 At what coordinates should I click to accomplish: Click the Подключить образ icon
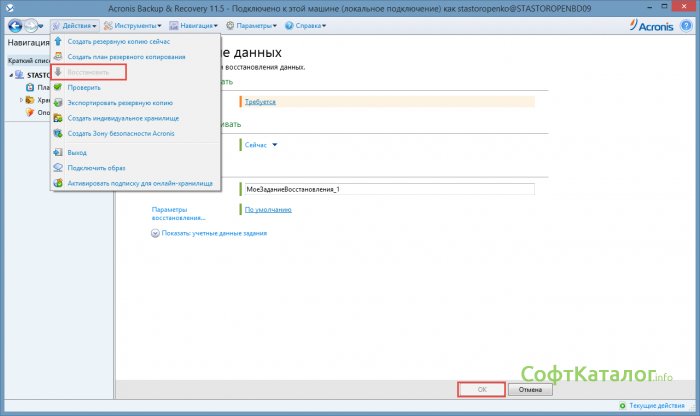tap(58, 168)
